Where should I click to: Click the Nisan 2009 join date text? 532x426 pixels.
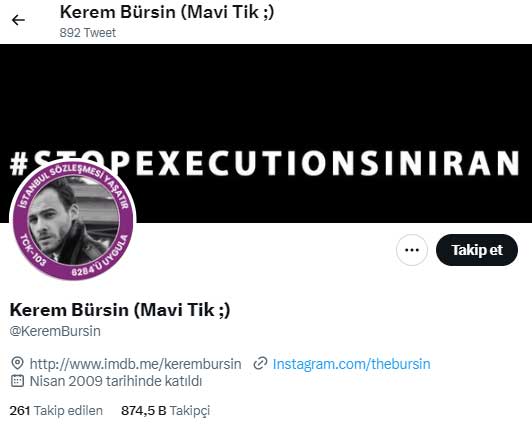coord(116,381)
